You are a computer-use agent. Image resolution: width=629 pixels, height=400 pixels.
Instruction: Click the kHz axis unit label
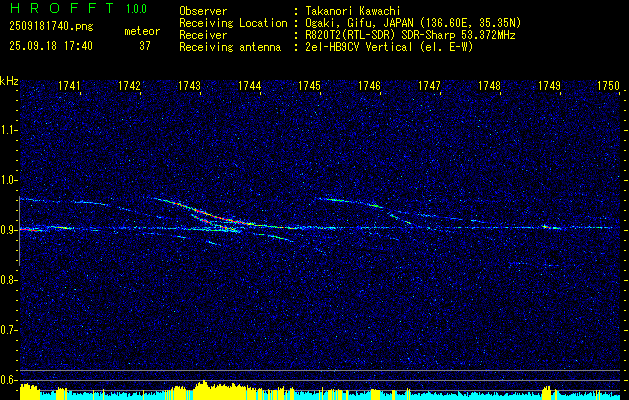(9, 81)
